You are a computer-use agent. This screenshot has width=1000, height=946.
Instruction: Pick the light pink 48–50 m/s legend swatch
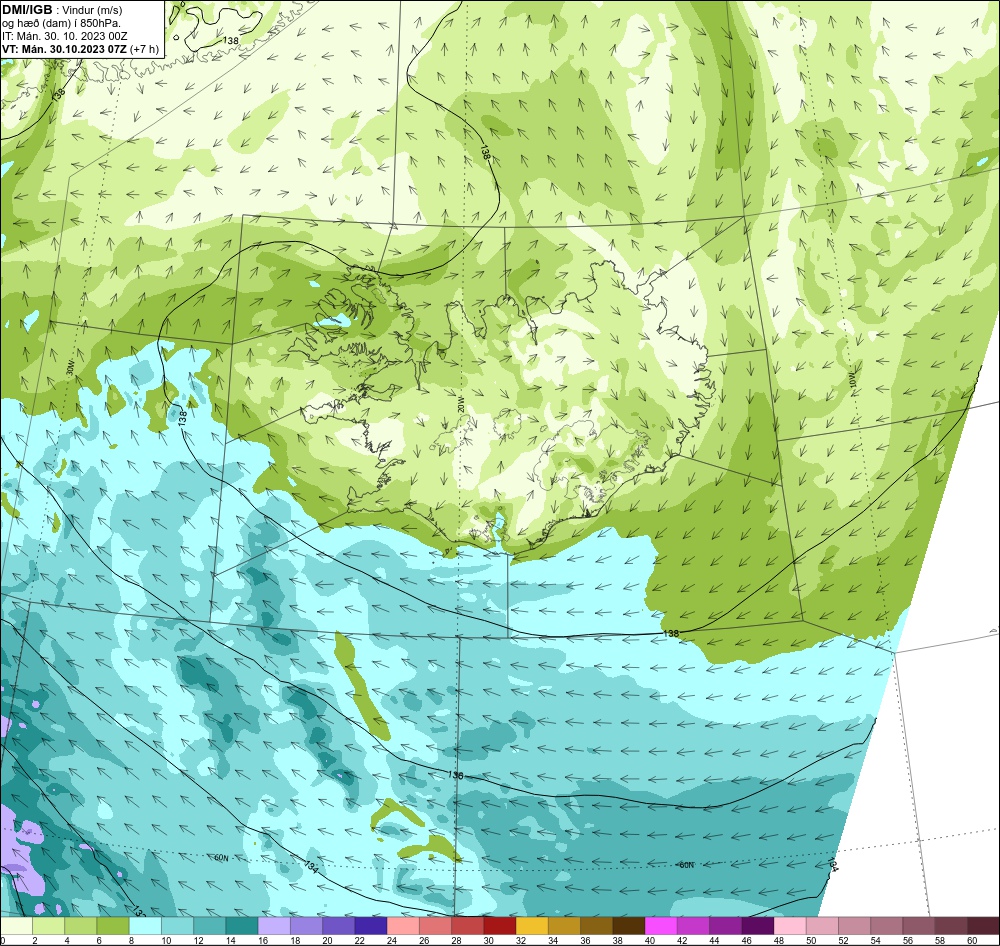click(790, 926)
